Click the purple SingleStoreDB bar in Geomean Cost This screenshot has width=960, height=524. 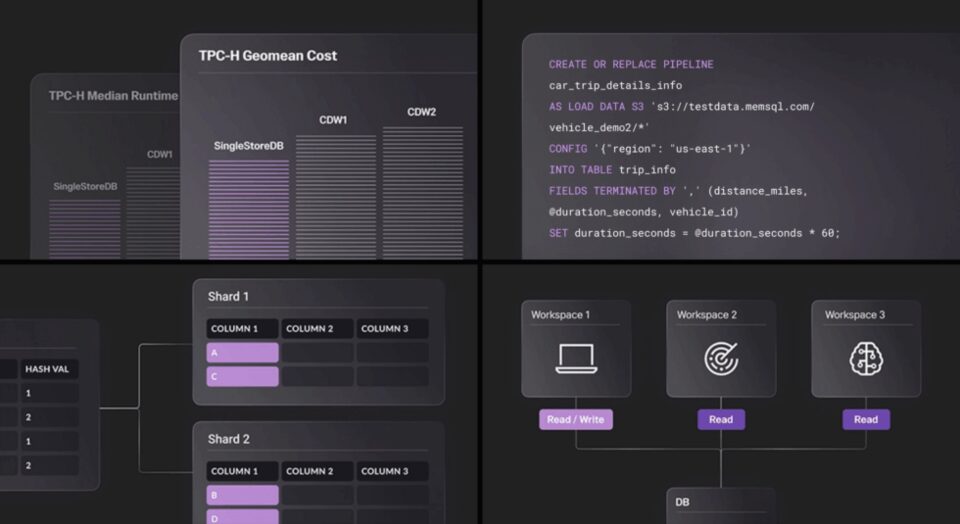click(248, 208)
